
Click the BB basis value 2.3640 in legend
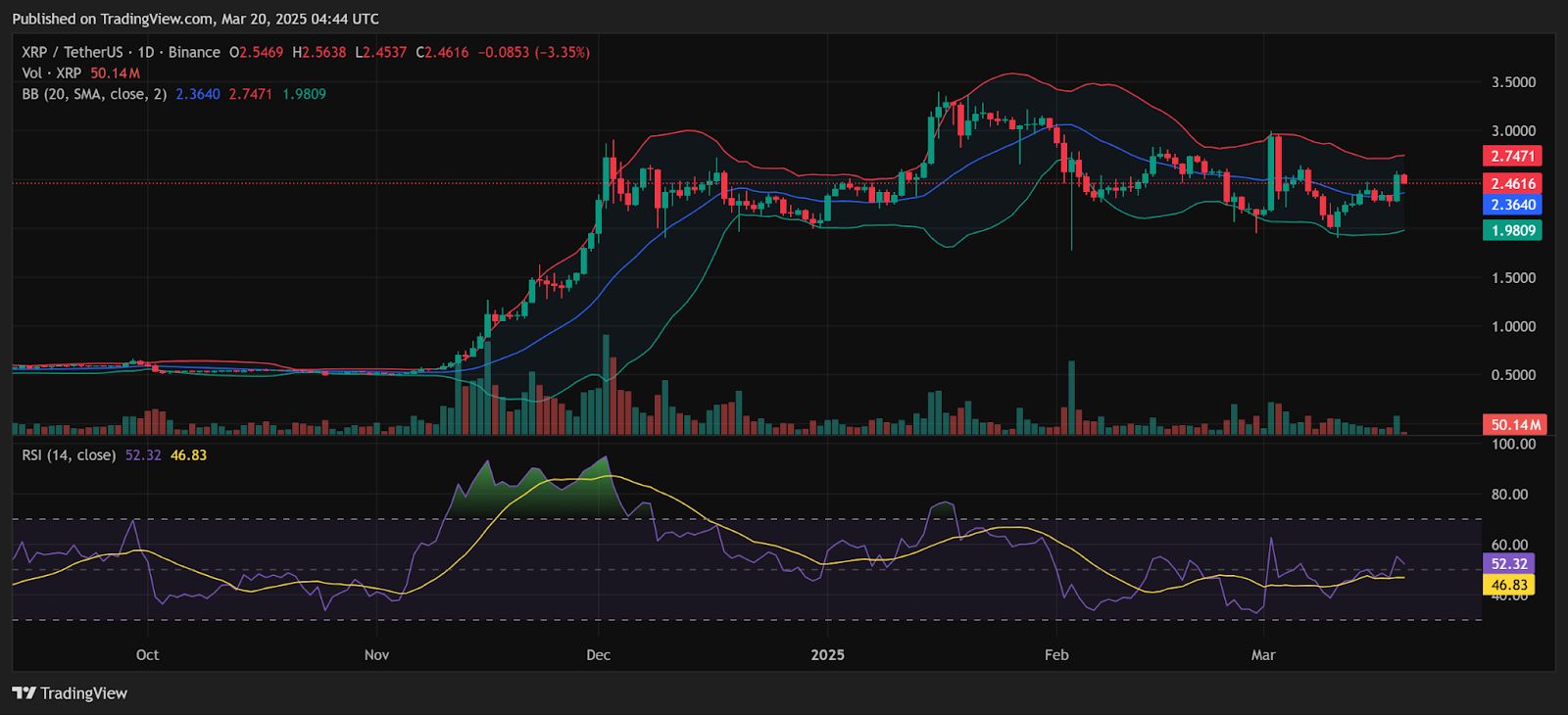198,94
